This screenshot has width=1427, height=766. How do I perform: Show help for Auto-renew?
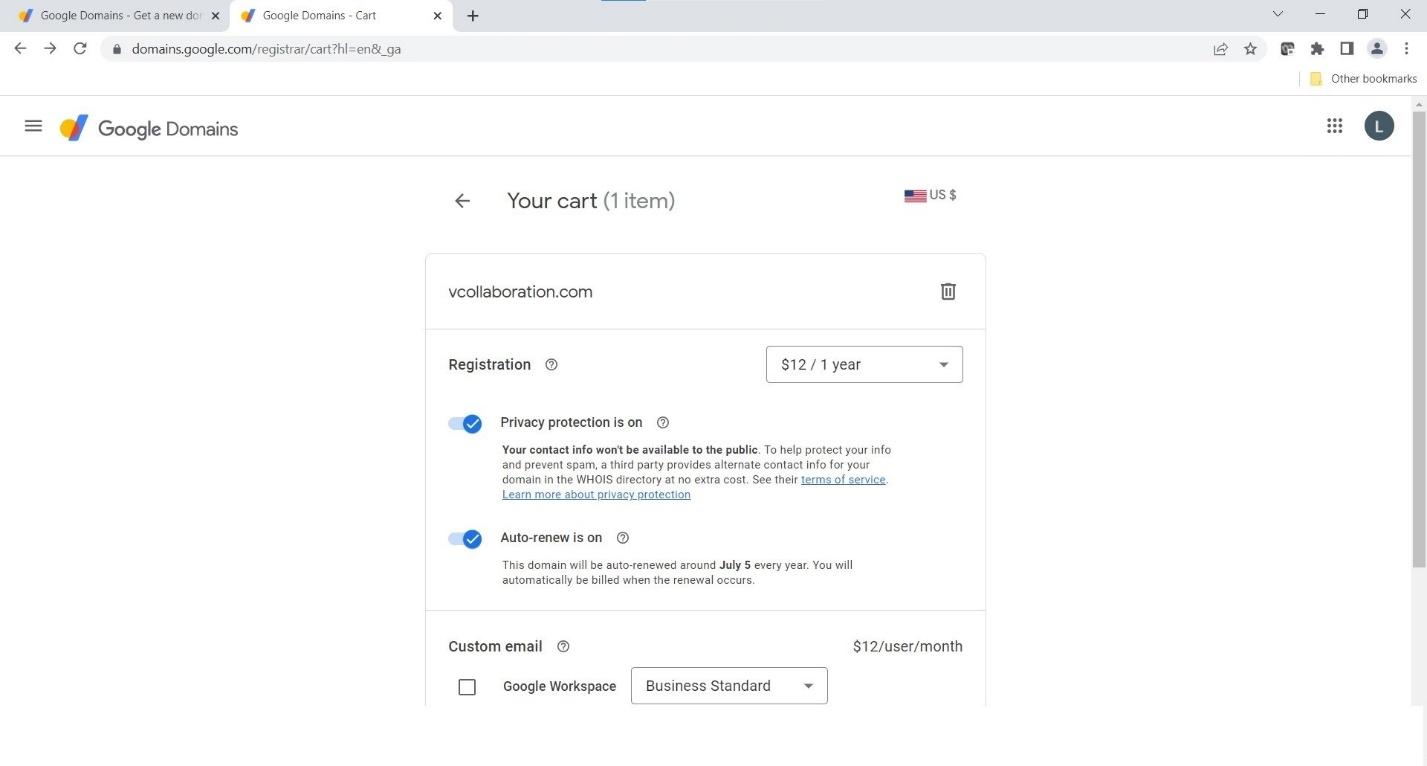pos(622,538)
